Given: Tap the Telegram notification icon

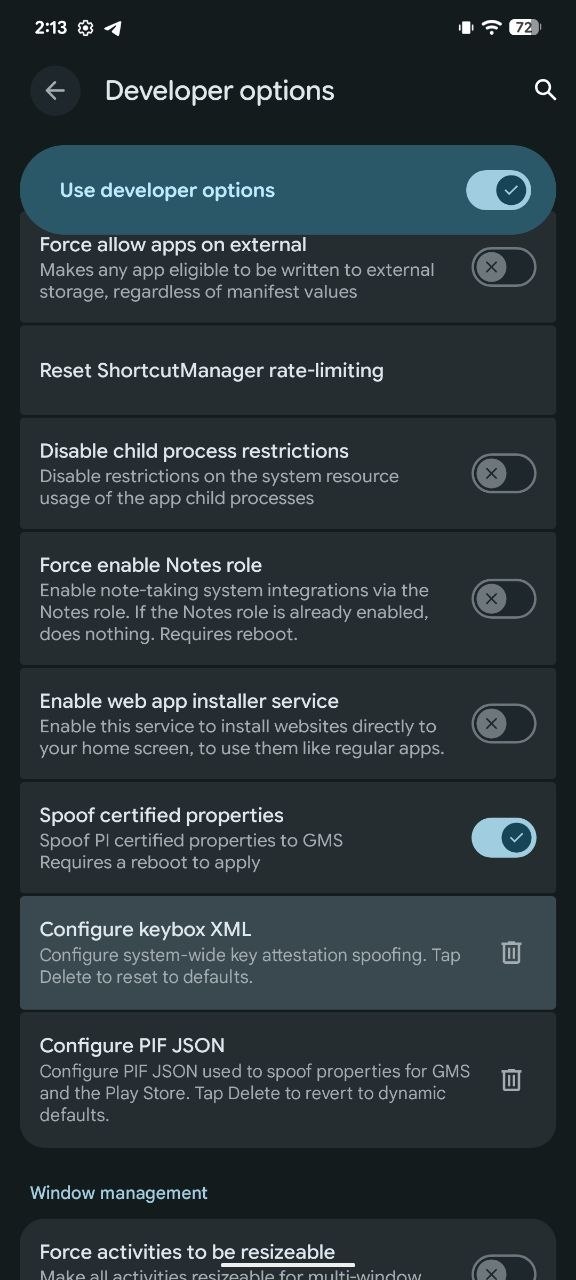Looking at the screenshot, I should (x=113, y=28).
